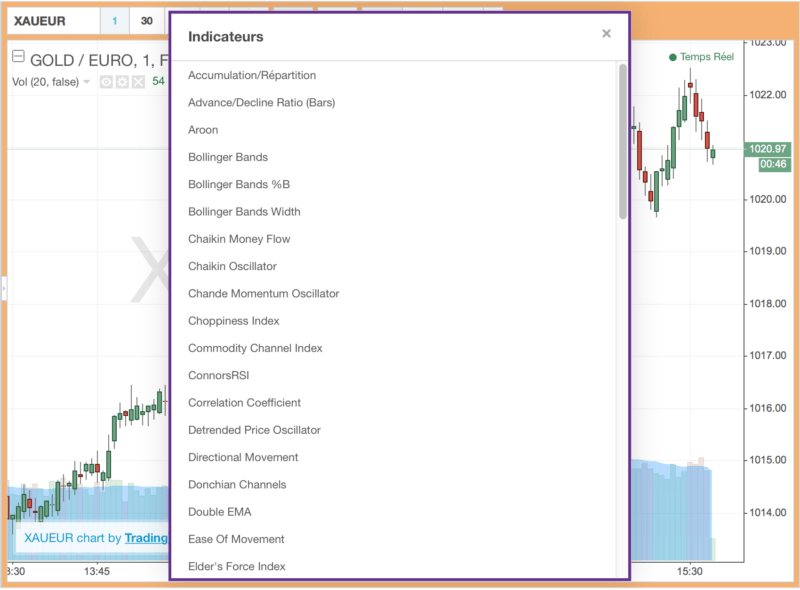
Task: Close the Indicateurs dialog
Action: click(x=606, y=33)
